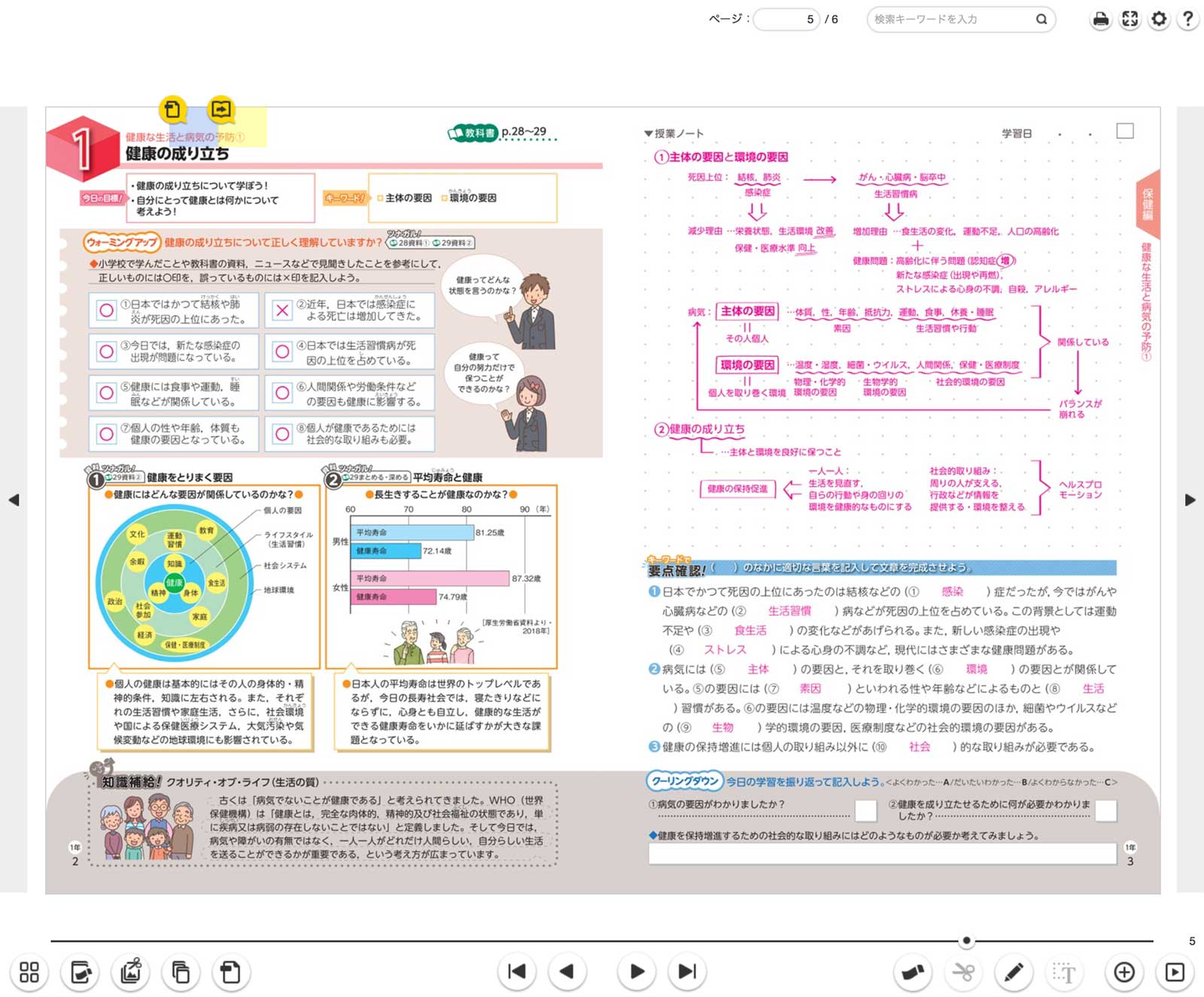Jump to the first page
1204x997 pixels.
point(517,971)
